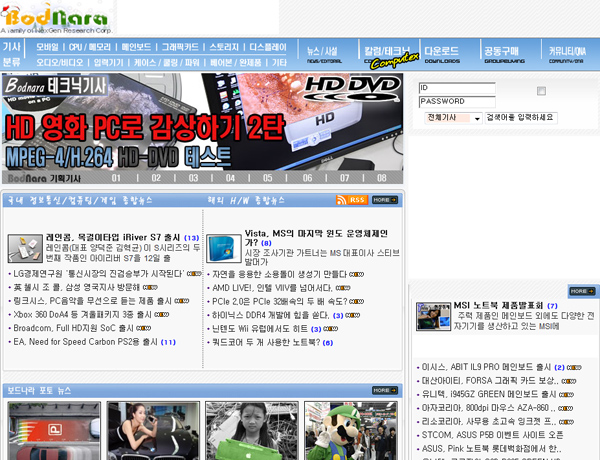Jump to banner slide 03
This screenshot has height=460, width=600.
pyautogui.click(x=193, y=178)
